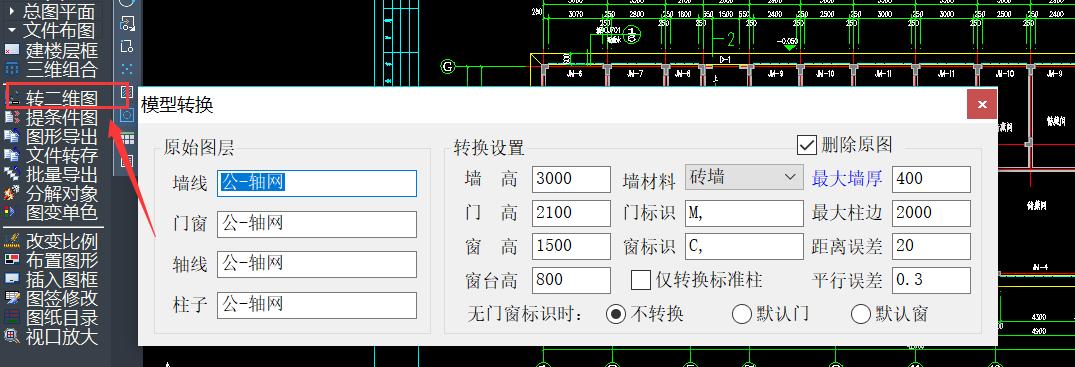Screen dimensions: 1075x367
Task: Click the 窗台高 field showing 800
Action: [571, 280]
